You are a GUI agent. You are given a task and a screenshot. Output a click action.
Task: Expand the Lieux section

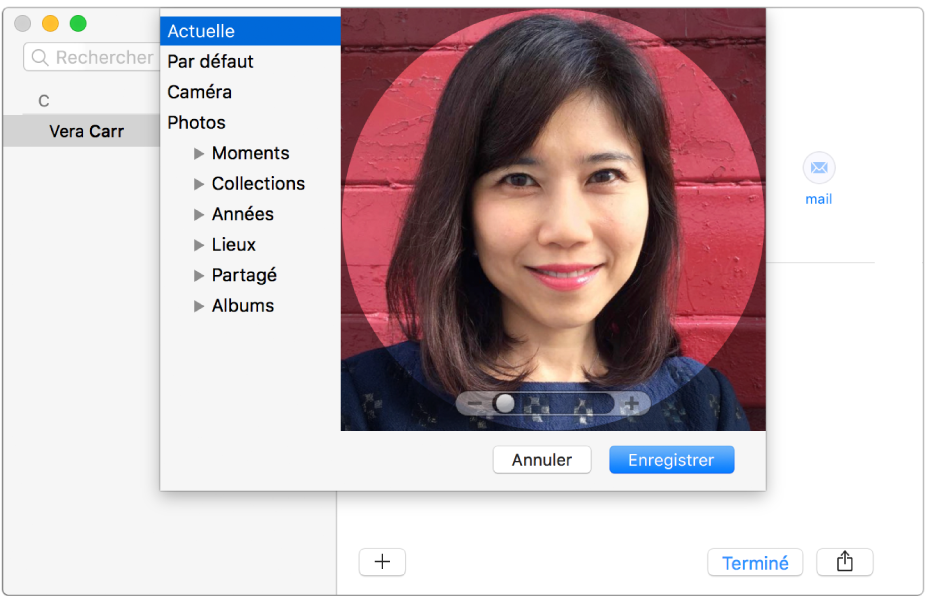(198, 244)
